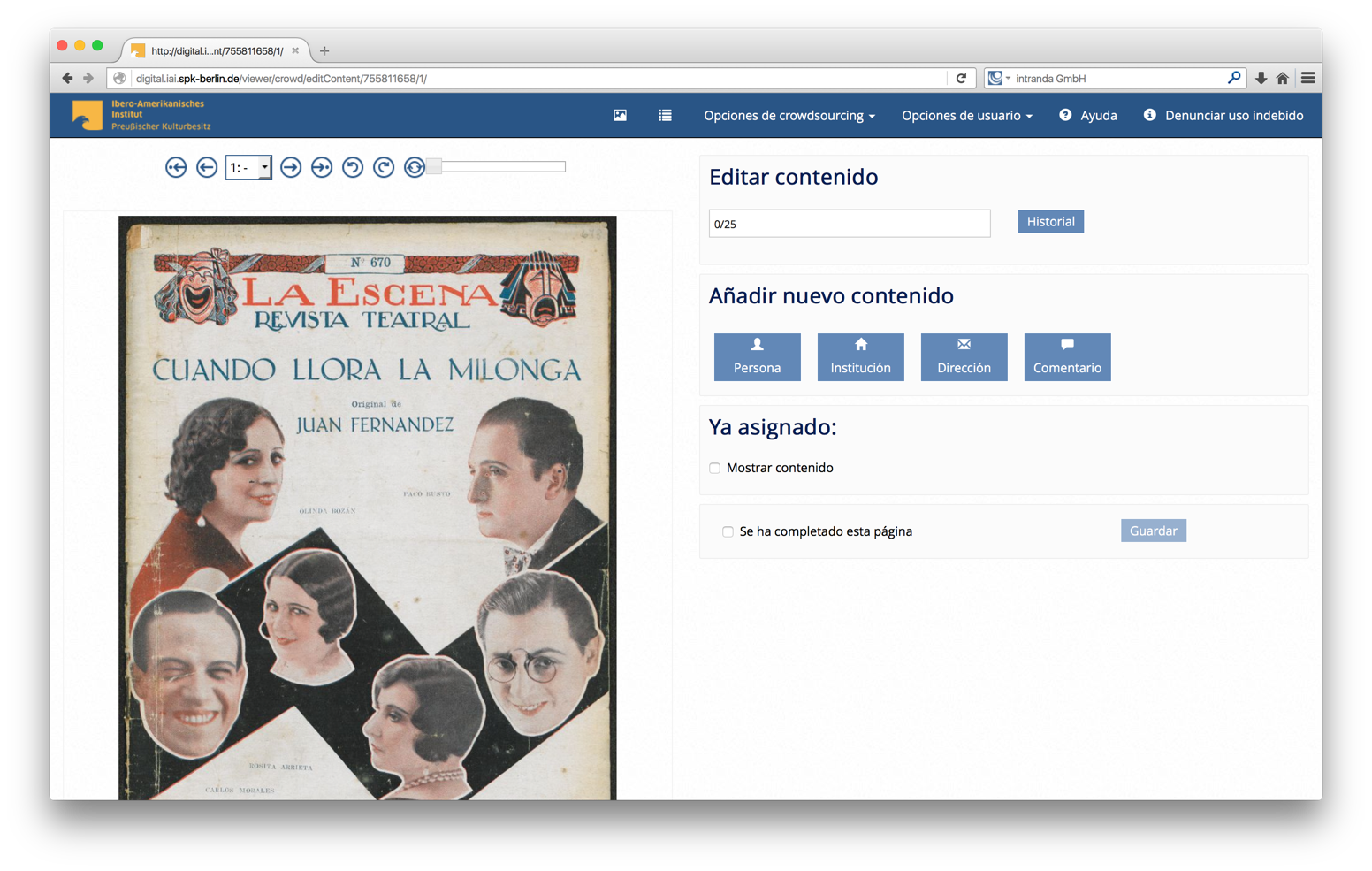Reset image view icon
This screenshot has height=871, width=1372.
tap(415, 167)
